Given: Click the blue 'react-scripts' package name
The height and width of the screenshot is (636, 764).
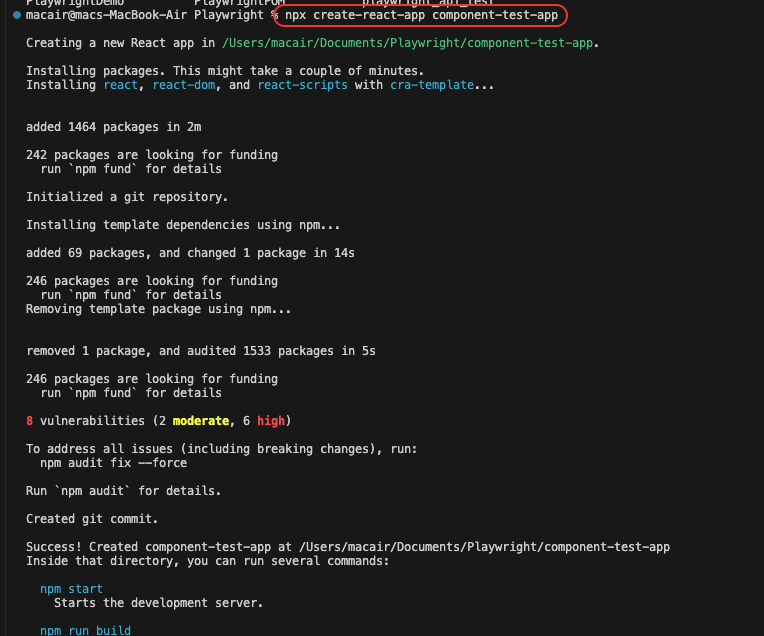Looking at the screenshot, I should (x=303, y=85).
